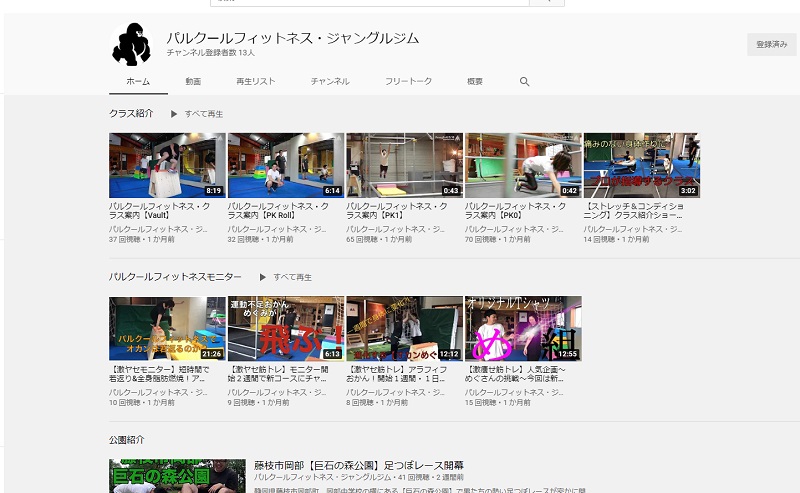Image resolution: width=800 pixels, height=493 pixels.
Task: Open the チャンネル tab
Action: pyautogui.click(x=330, y=82)
